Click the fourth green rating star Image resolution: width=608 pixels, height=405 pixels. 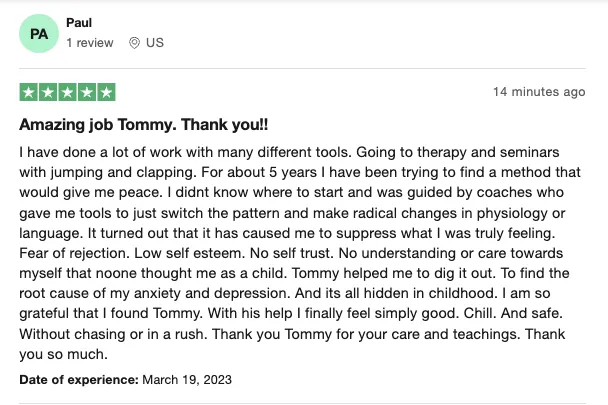87,93
